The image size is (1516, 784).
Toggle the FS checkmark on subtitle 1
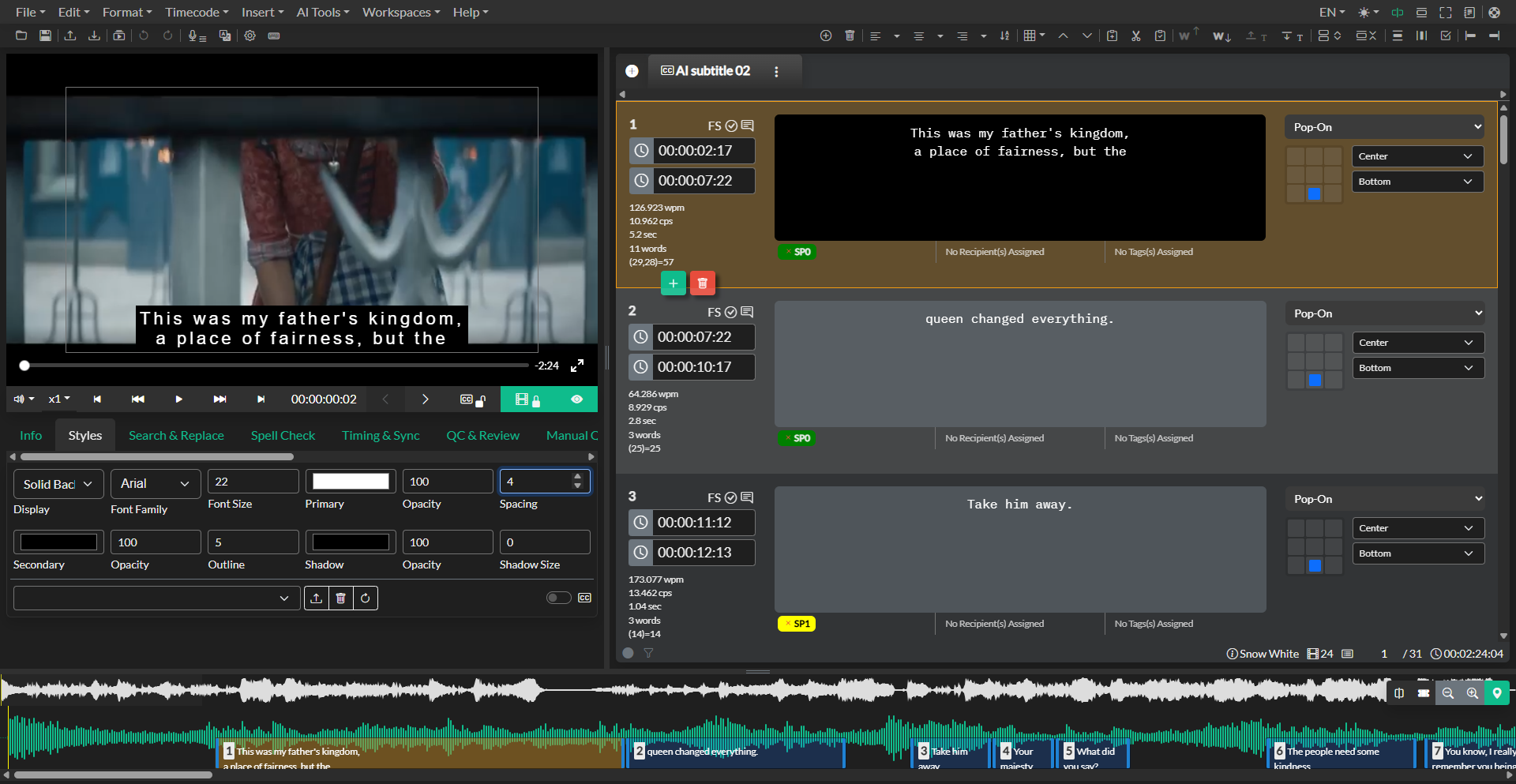[x=730, y=126]
